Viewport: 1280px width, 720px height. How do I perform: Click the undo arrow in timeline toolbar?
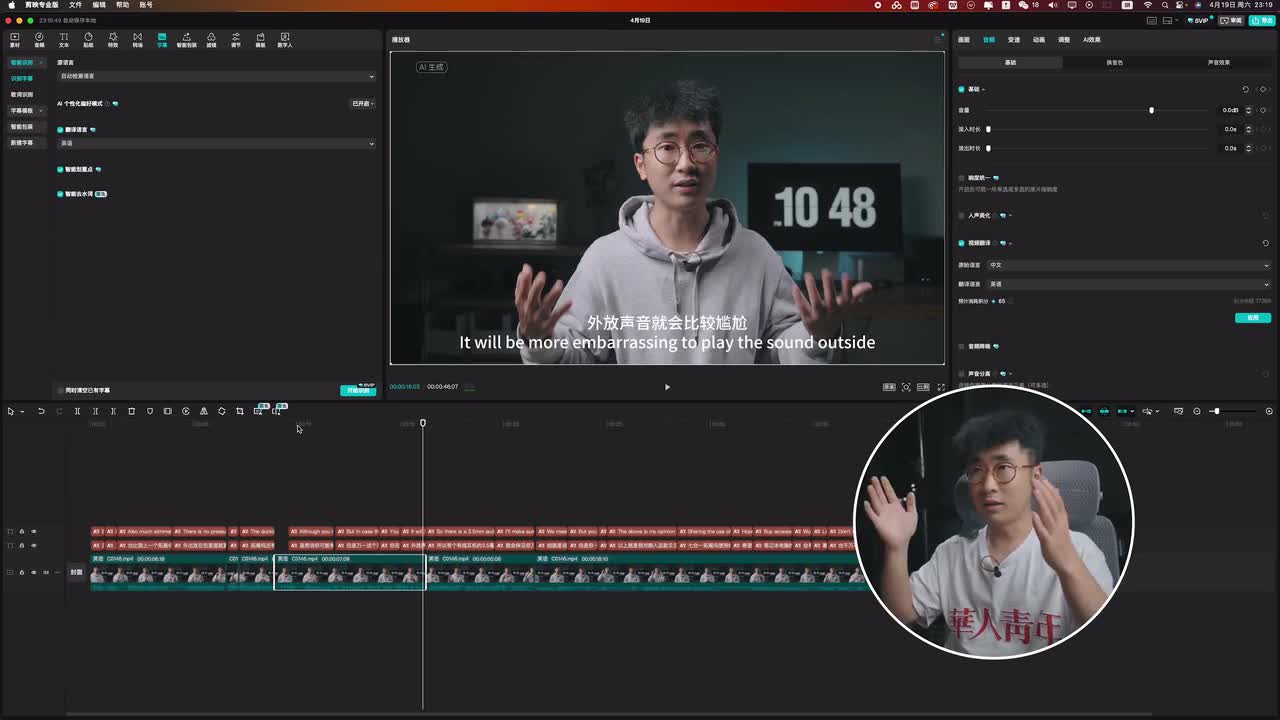(x=41, y=411)
